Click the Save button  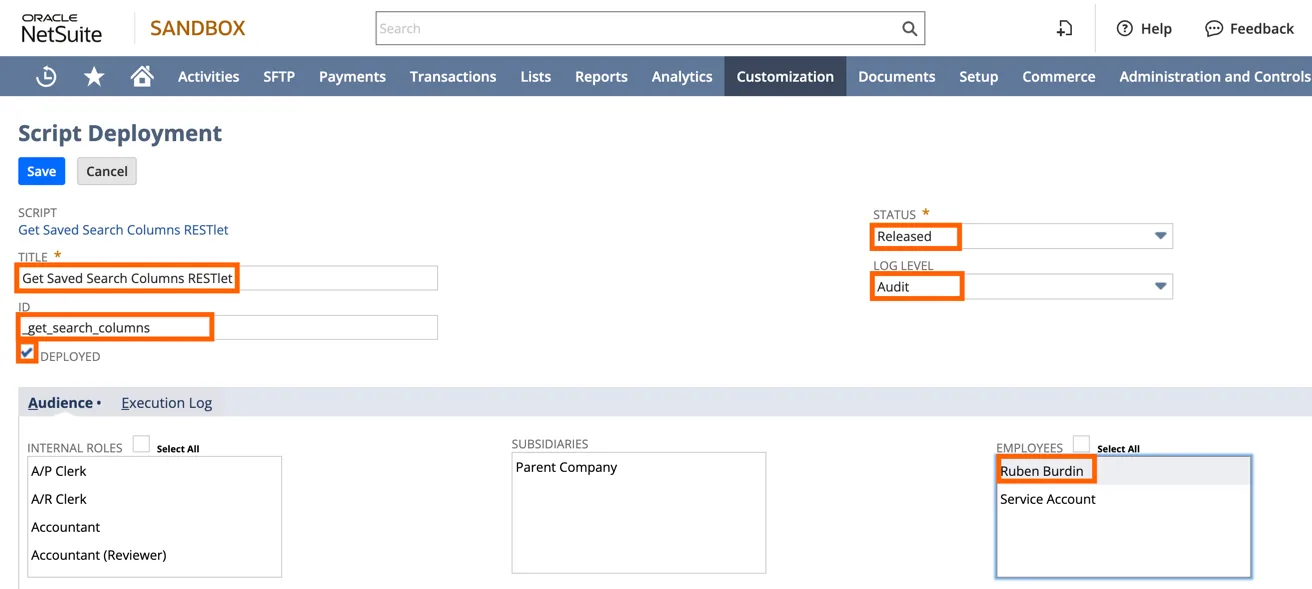41,171
